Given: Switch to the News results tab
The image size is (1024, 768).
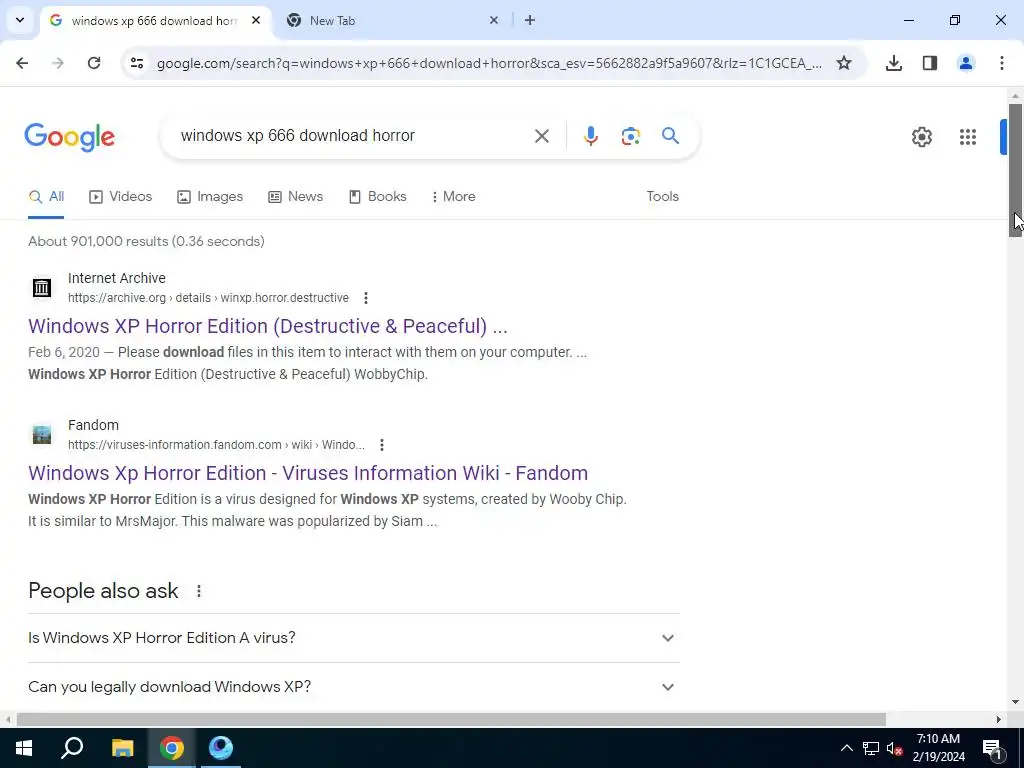Looking at the screenshot, I should pyautogui.click(x=296, y=197).
